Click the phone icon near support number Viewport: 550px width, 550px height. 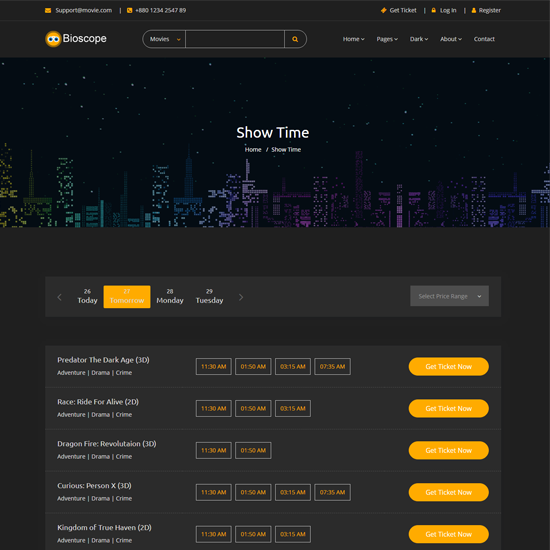(129, 11)
